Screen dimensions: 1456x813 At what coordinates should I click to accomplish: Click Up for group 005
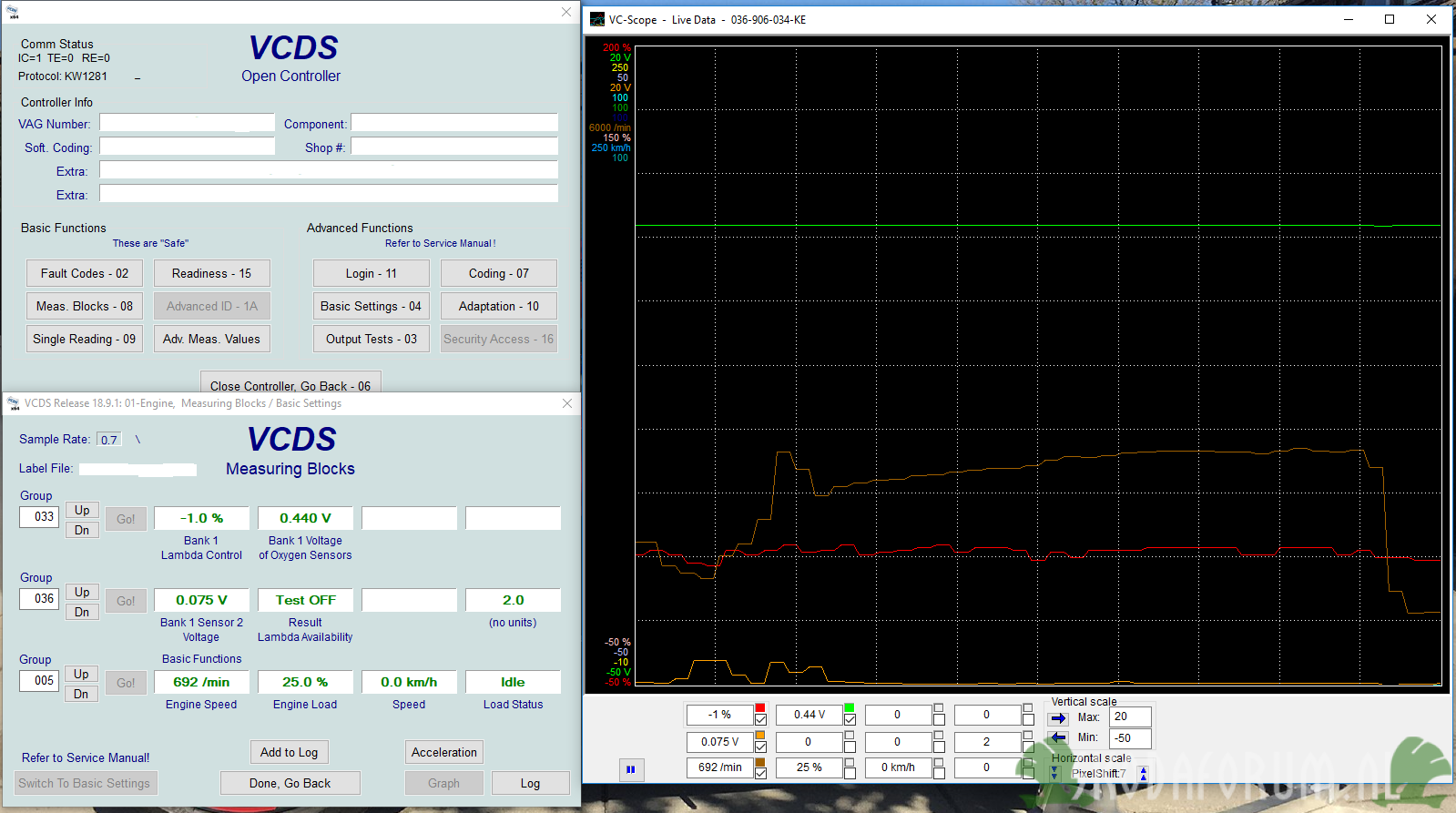(82, 674)
